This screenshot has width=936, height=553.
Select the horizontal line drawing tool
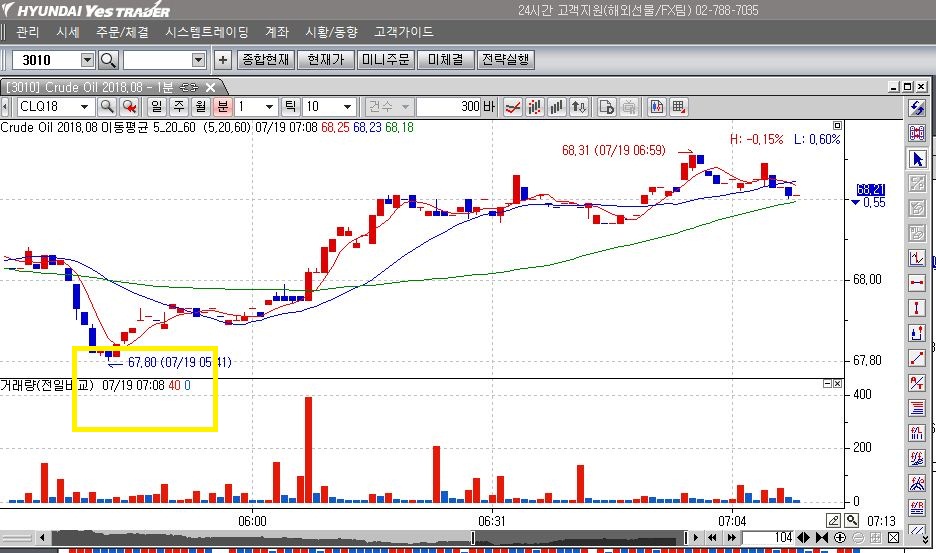[917, 283]
